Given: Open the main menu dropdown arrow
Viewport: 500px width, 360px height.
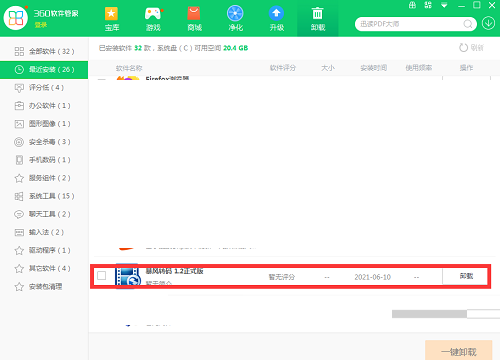Looking at the screenshot, I should tap(444, 5).
